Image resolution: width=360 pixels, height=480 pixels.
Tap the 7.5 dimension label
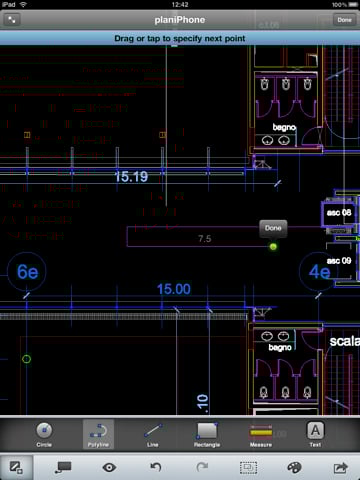(x=204, y=239)
